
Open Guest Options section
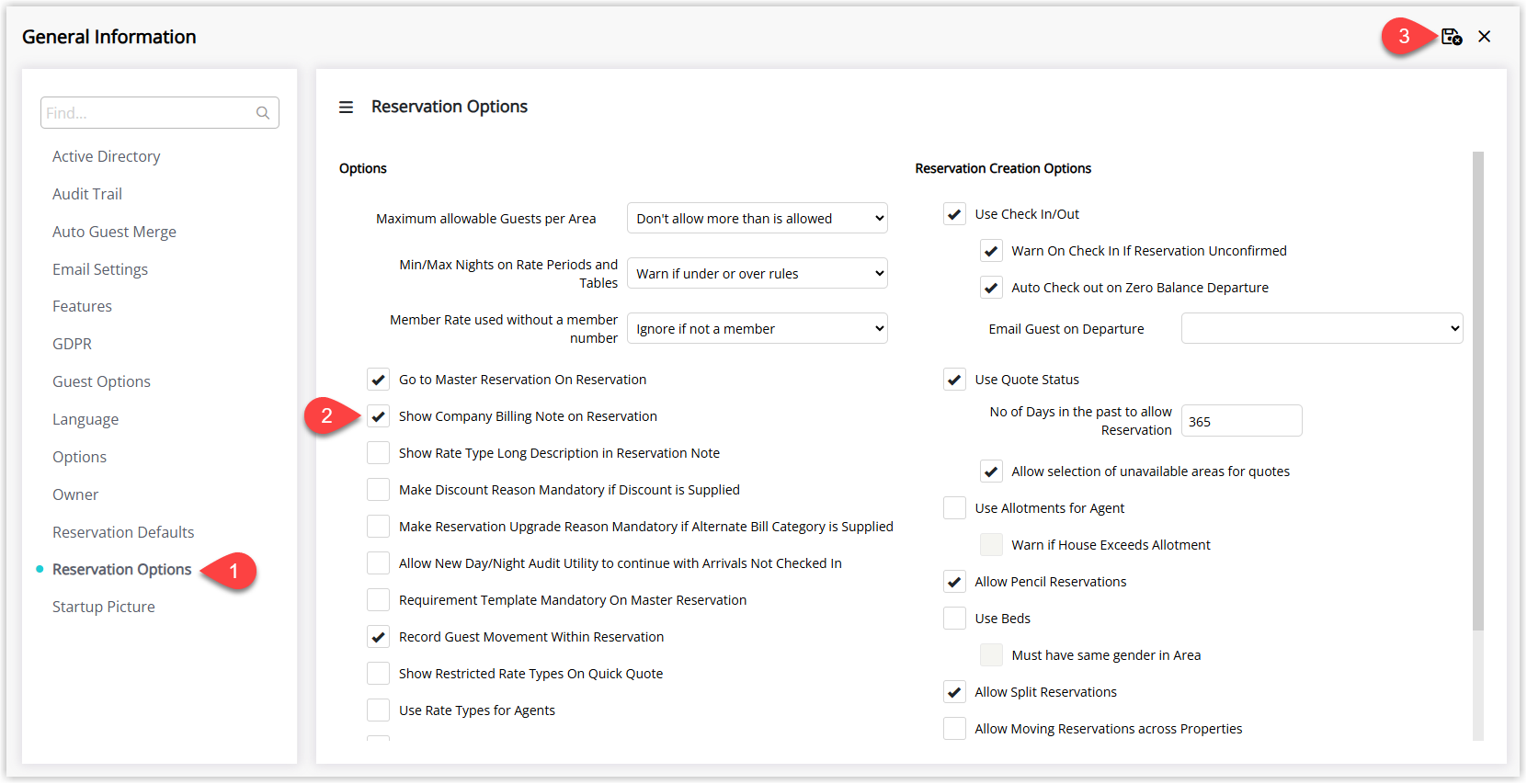pos(101,381)
